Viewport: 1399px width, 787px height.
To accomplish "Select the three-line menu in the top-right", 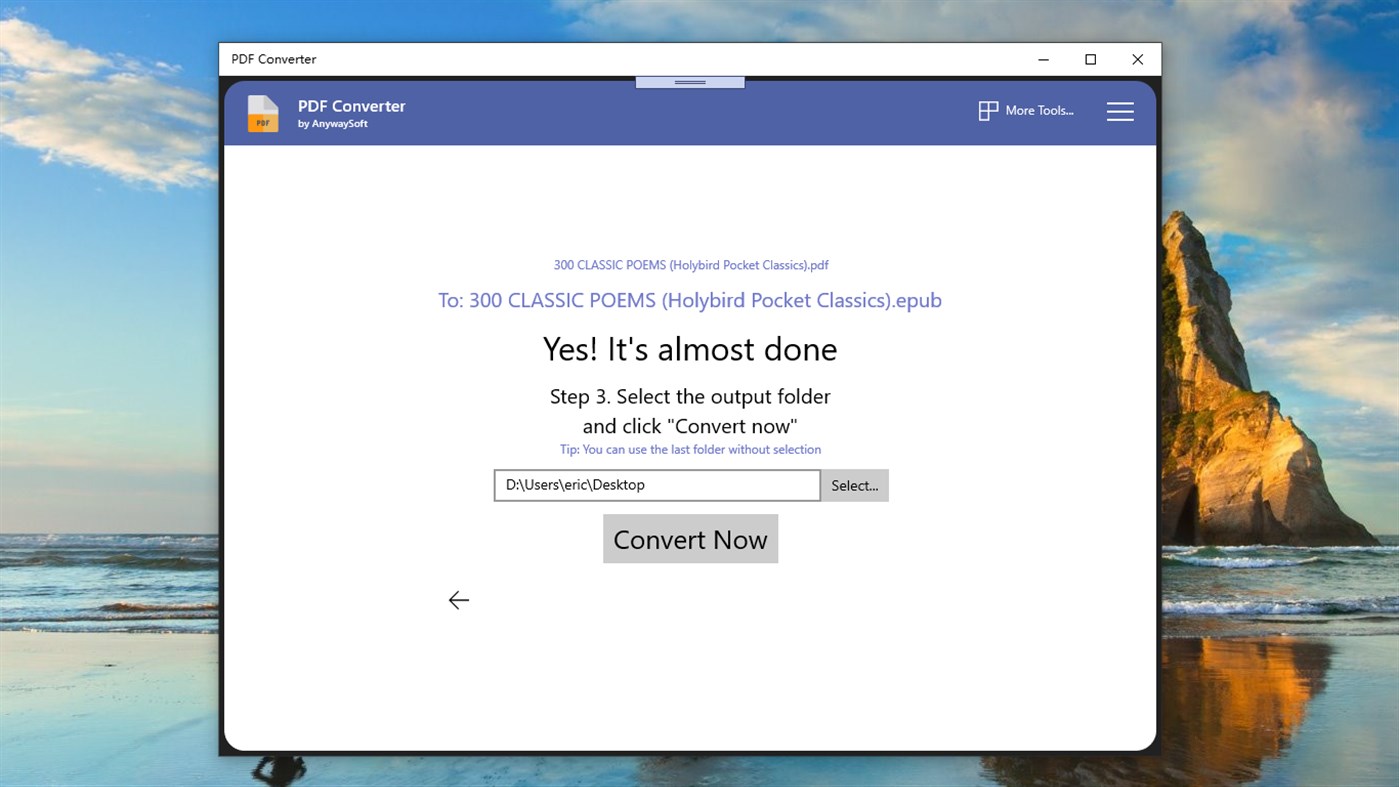I will point(1120,112).
